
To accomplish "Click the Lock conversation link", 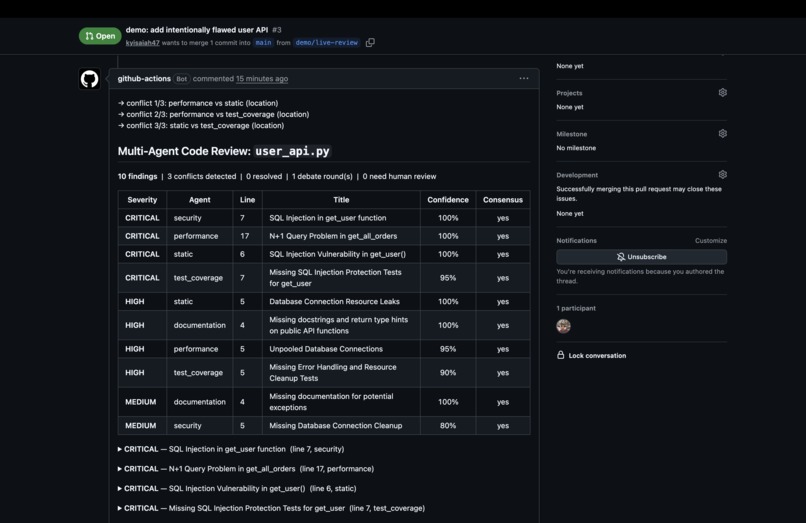I will pyautogui.click(x=597, y=355).
